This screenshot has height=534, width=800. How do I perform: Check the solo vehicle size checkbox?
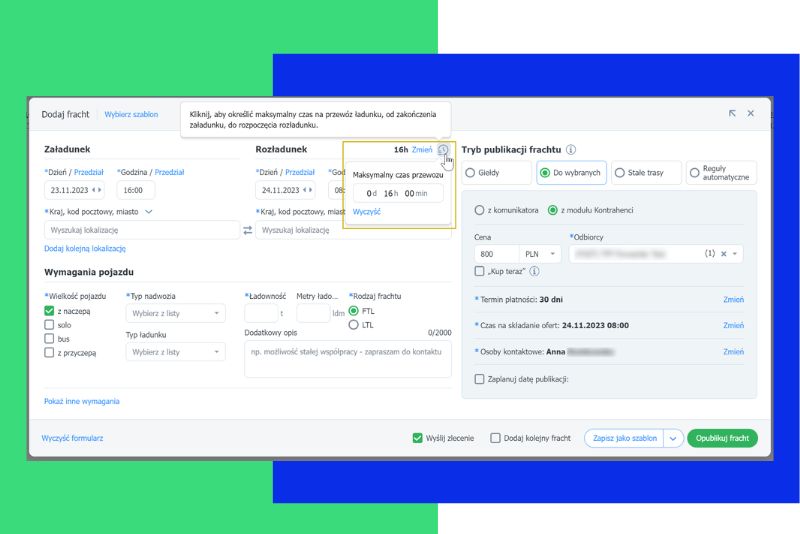pyautogui.click(x=50, y=325)
